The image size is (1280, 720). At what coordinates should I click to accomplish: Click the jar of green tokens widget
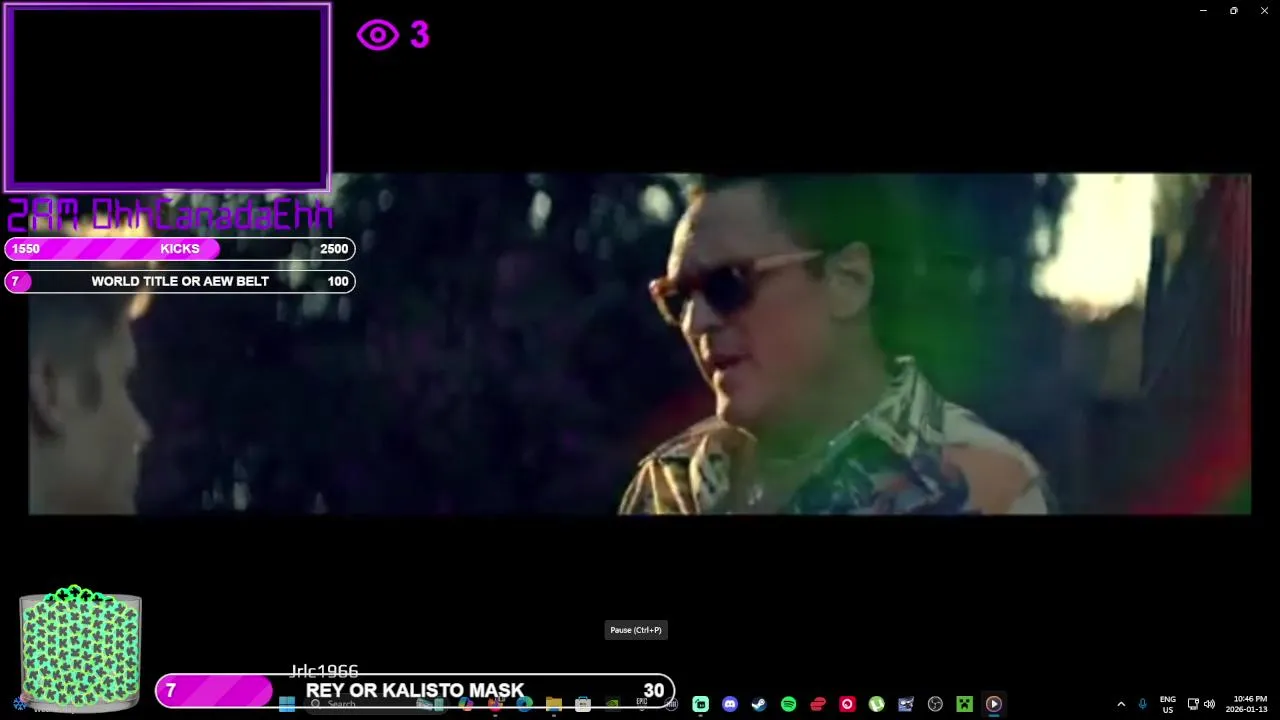(x=80, y=649)
